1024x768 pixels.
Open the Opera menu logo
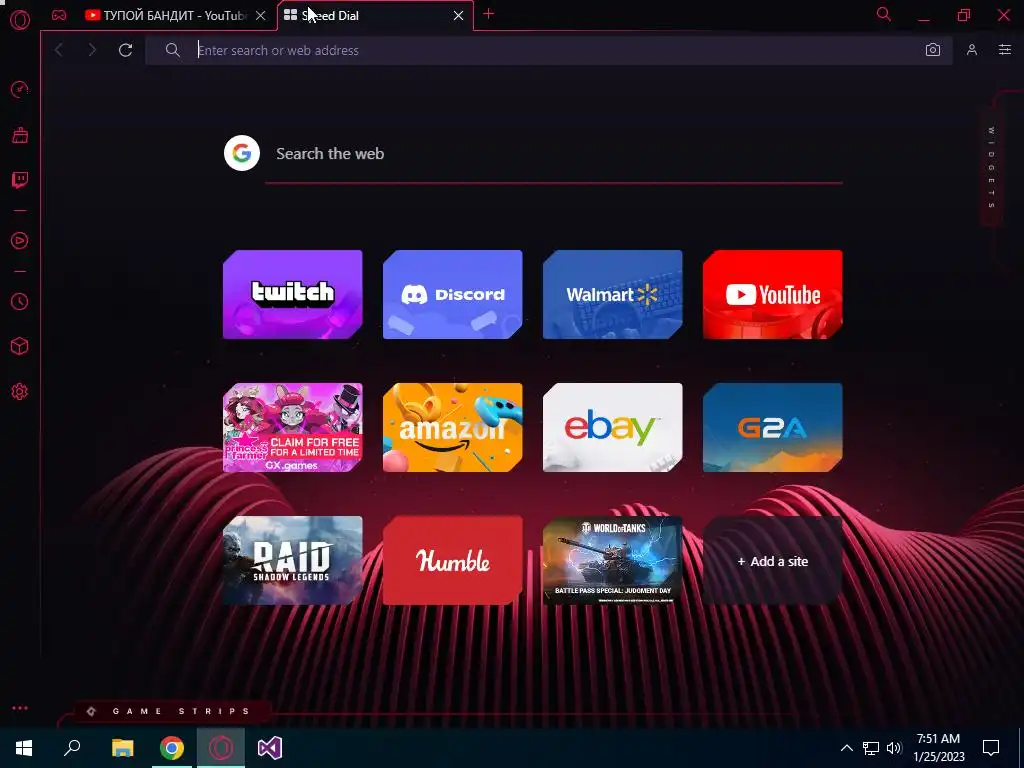(x=20, y=20)
